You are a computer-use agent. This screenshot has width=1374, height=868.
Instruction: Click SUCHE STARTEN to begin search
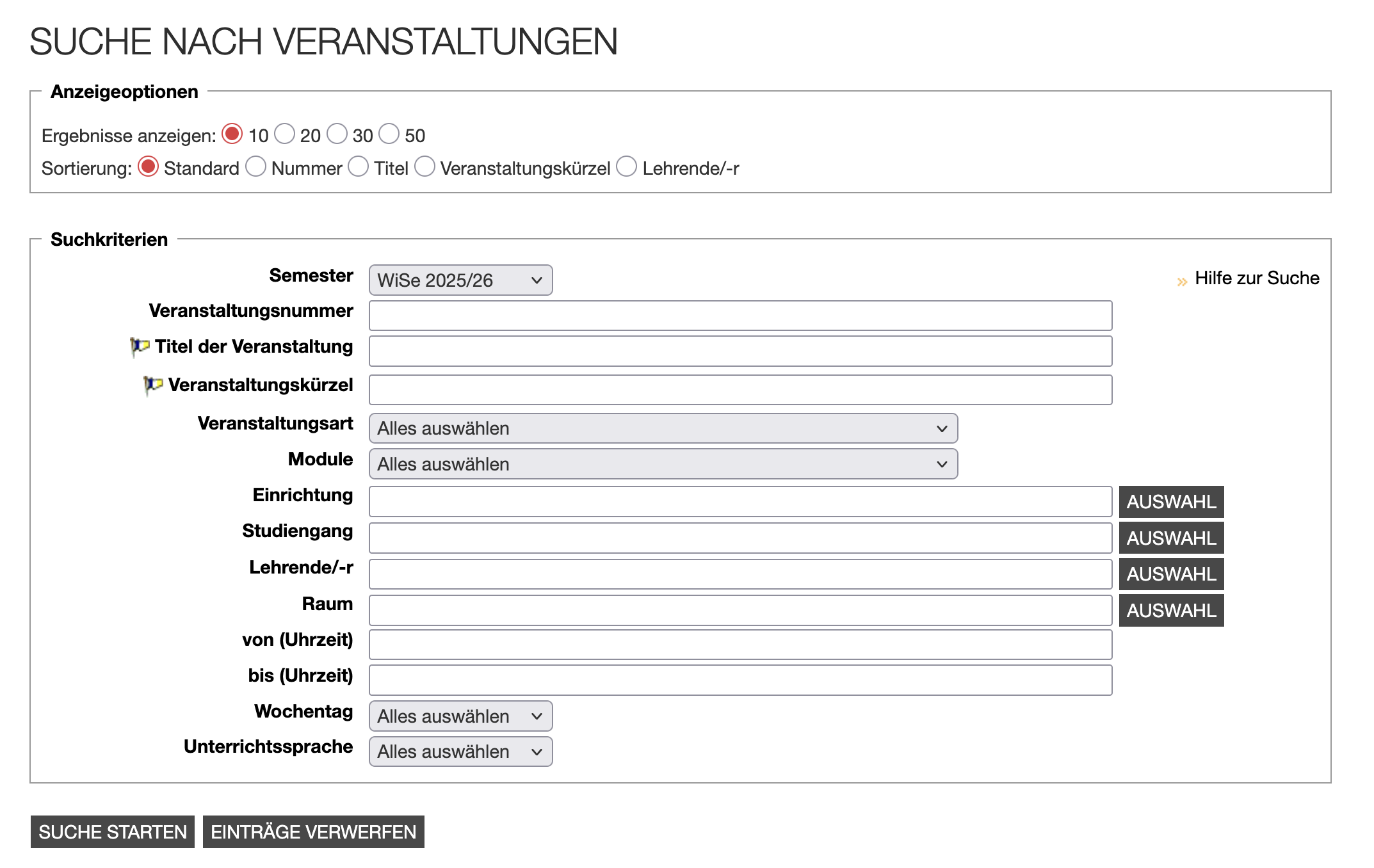(x=112, y=832)
